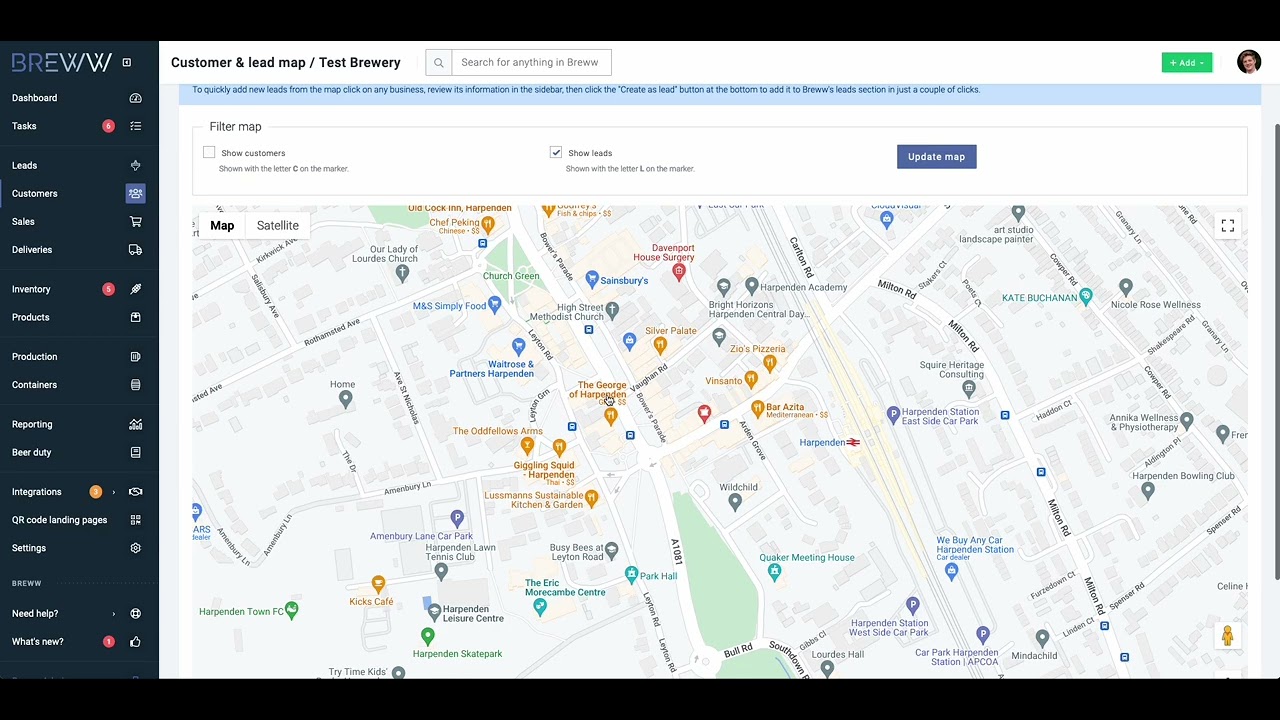Click the Integrations handshake icon

tap(135, 492)
